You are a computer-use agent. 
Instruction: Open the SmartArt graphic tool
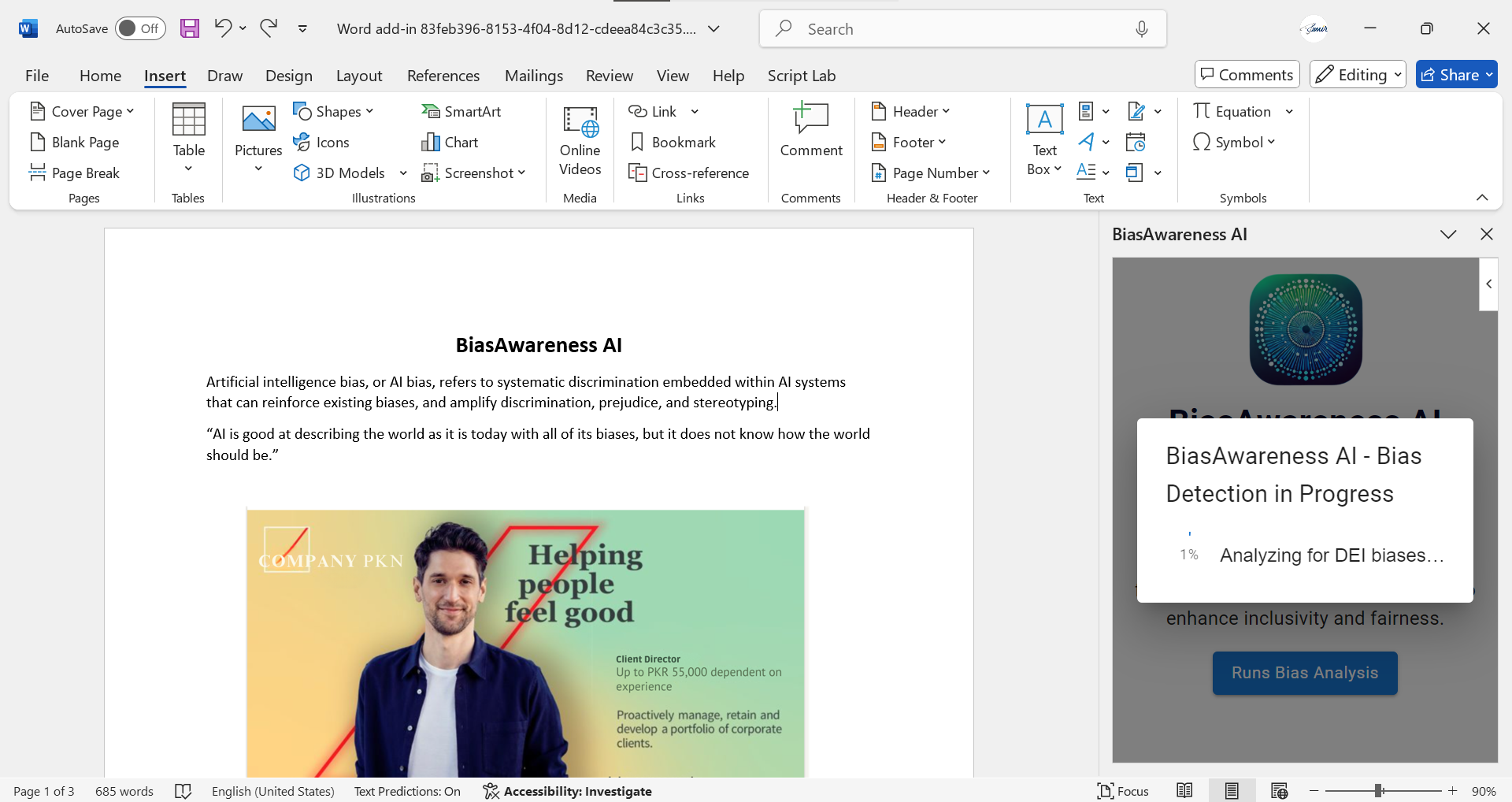pyautogui.click(x=461, y=112)
